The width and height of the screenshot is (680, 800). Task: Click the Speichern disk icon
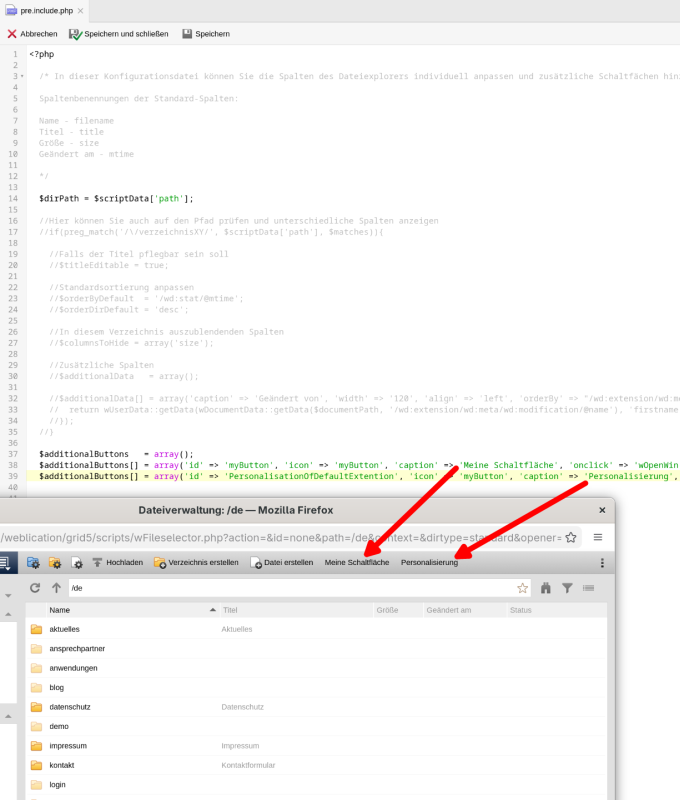coord(187,34)
